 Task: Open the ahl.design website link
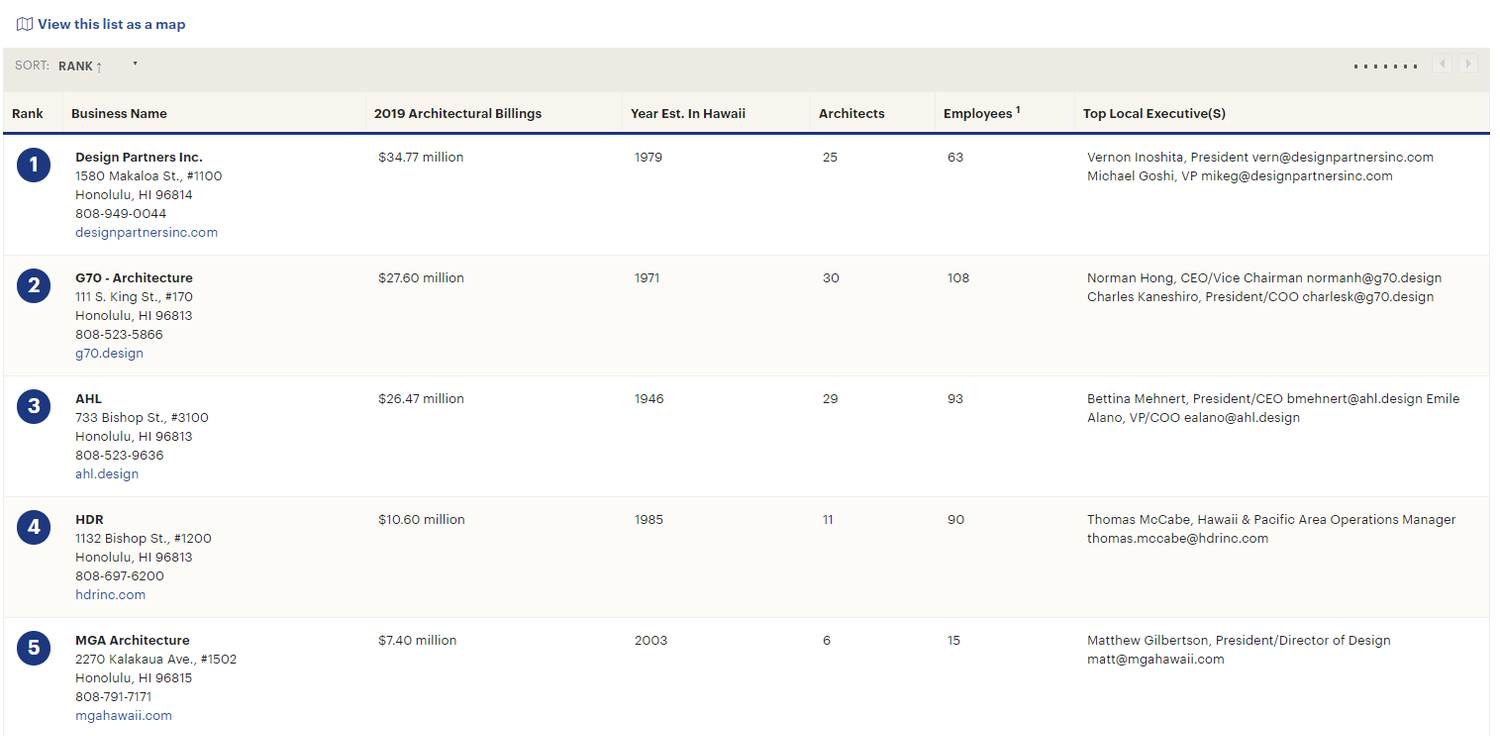tap(107, 474)
